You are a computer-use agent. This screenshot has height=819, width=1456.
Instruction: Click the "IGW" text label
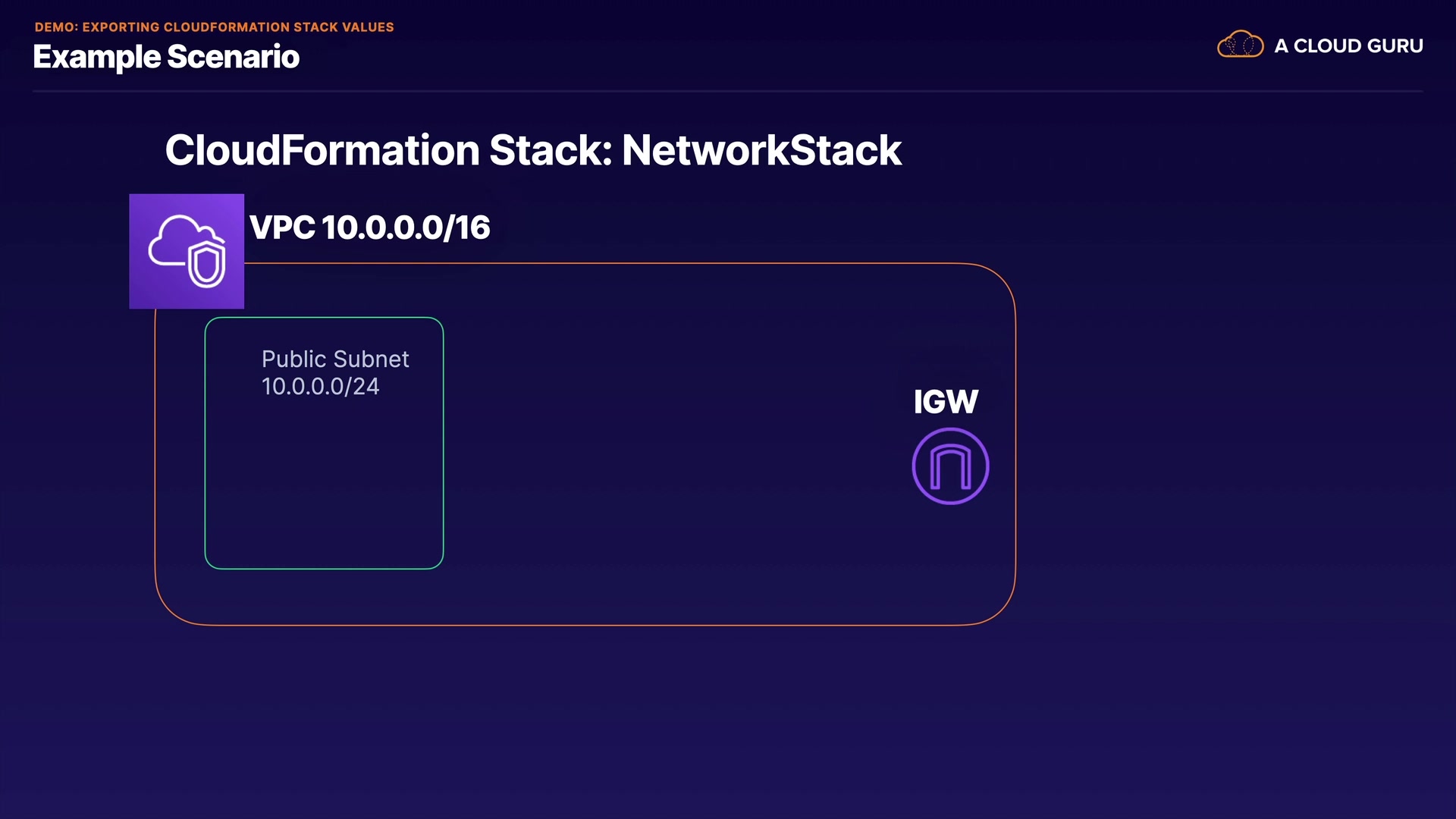click(946, 402)
